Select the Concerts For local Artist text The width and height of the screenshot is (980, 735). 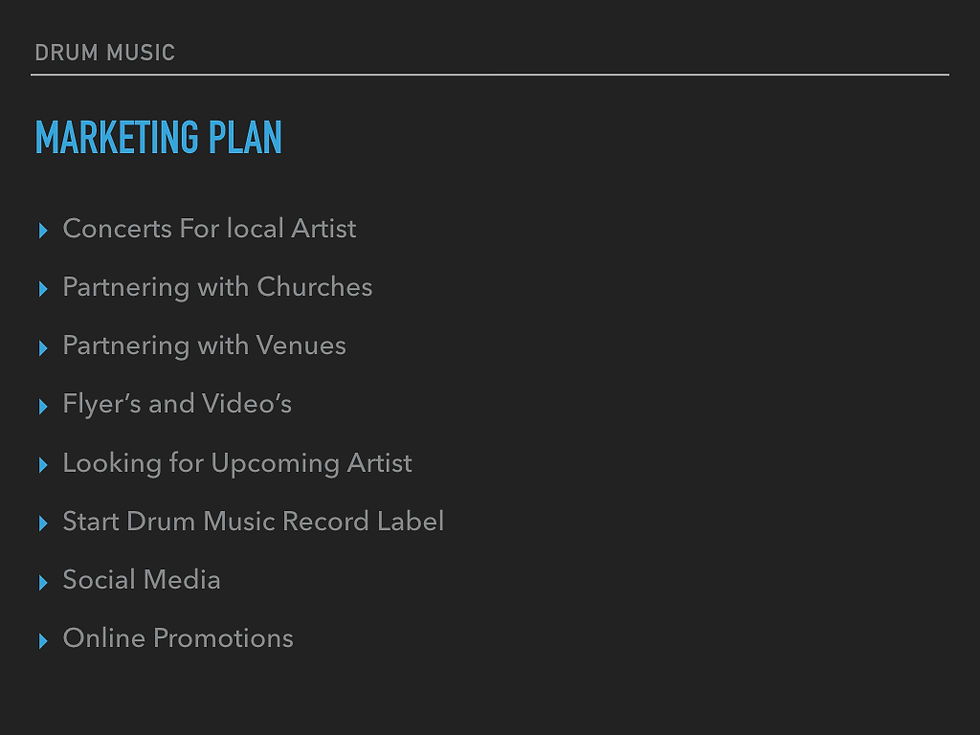[209, 229]
